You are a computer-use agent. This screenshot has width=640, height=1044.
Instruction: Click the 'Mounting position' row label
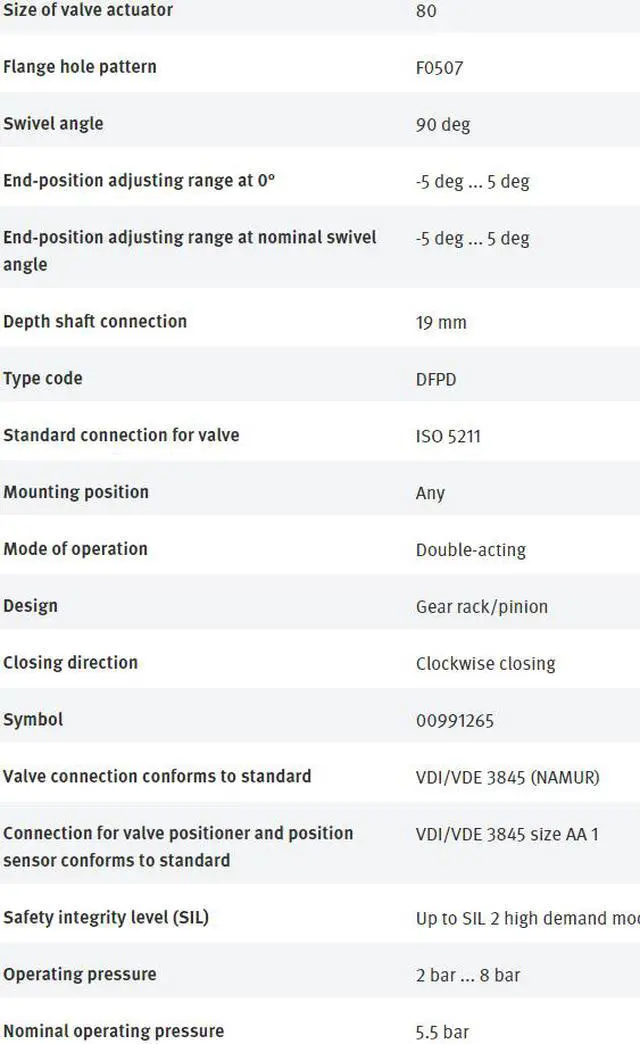[76, 492]
